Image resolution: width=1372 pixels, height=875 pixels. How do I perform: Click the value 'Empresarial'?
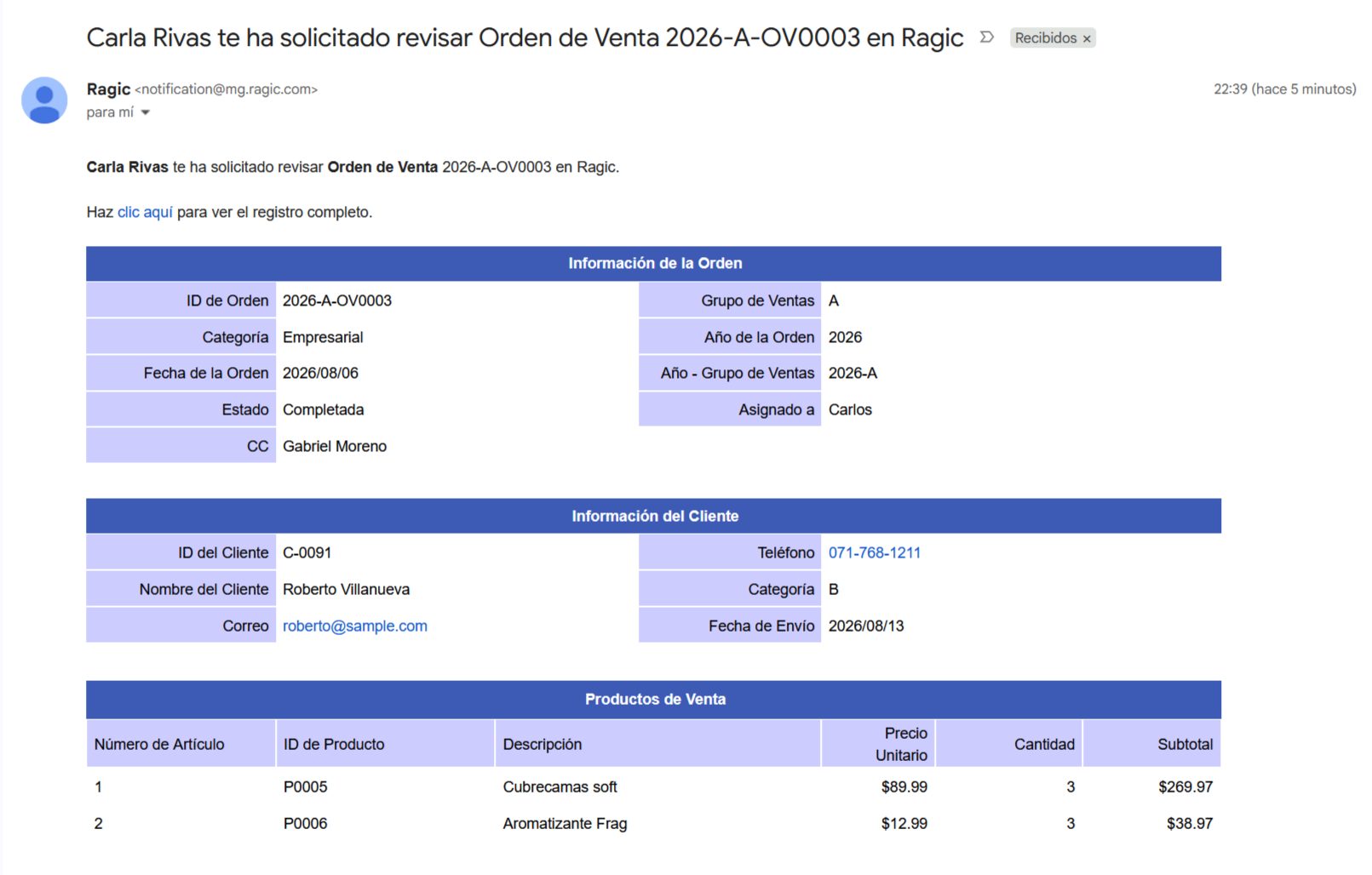click(x=323, y=337)
